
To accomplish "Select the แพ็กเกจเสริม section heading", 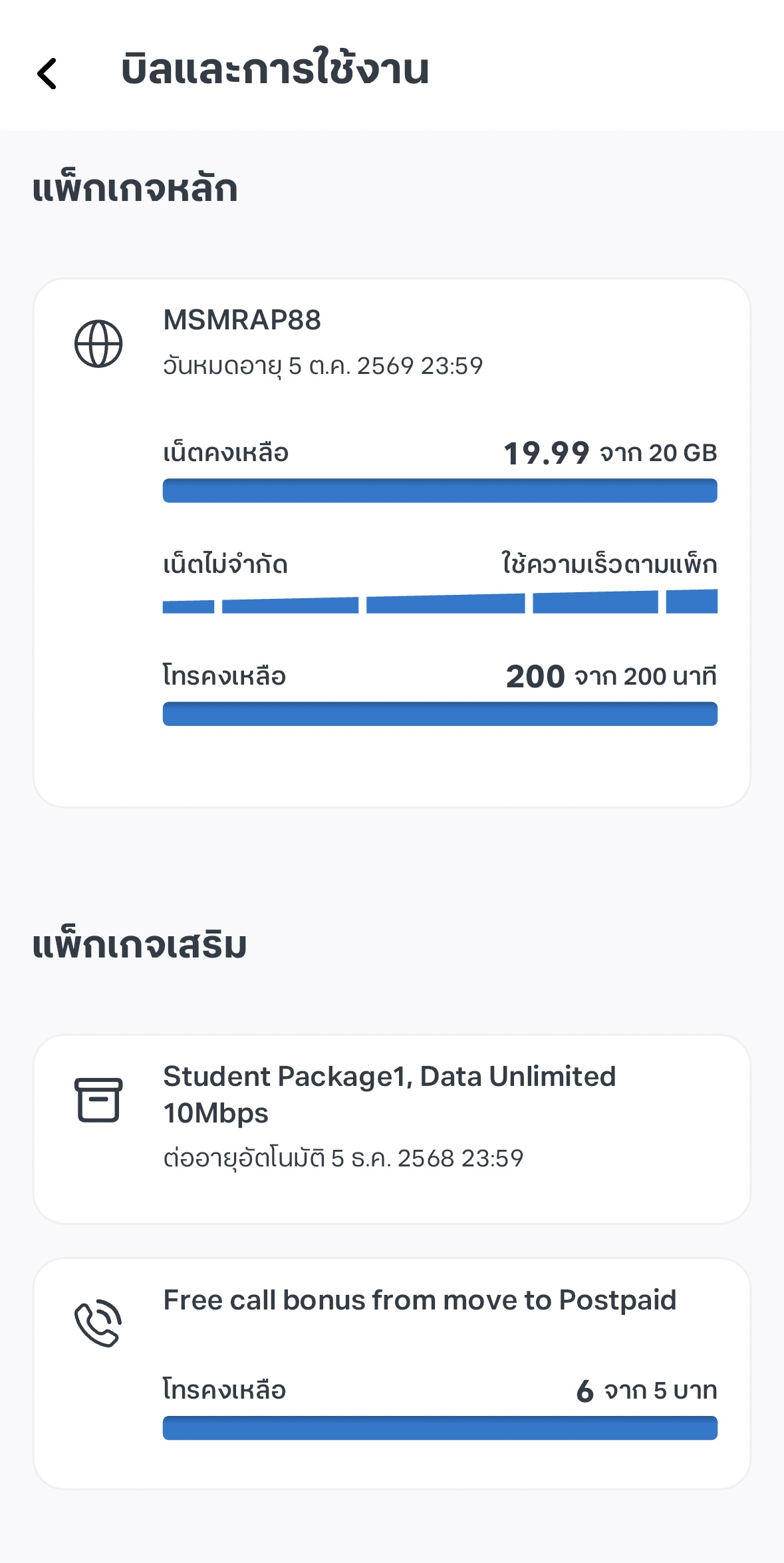I will click(140, 945).
